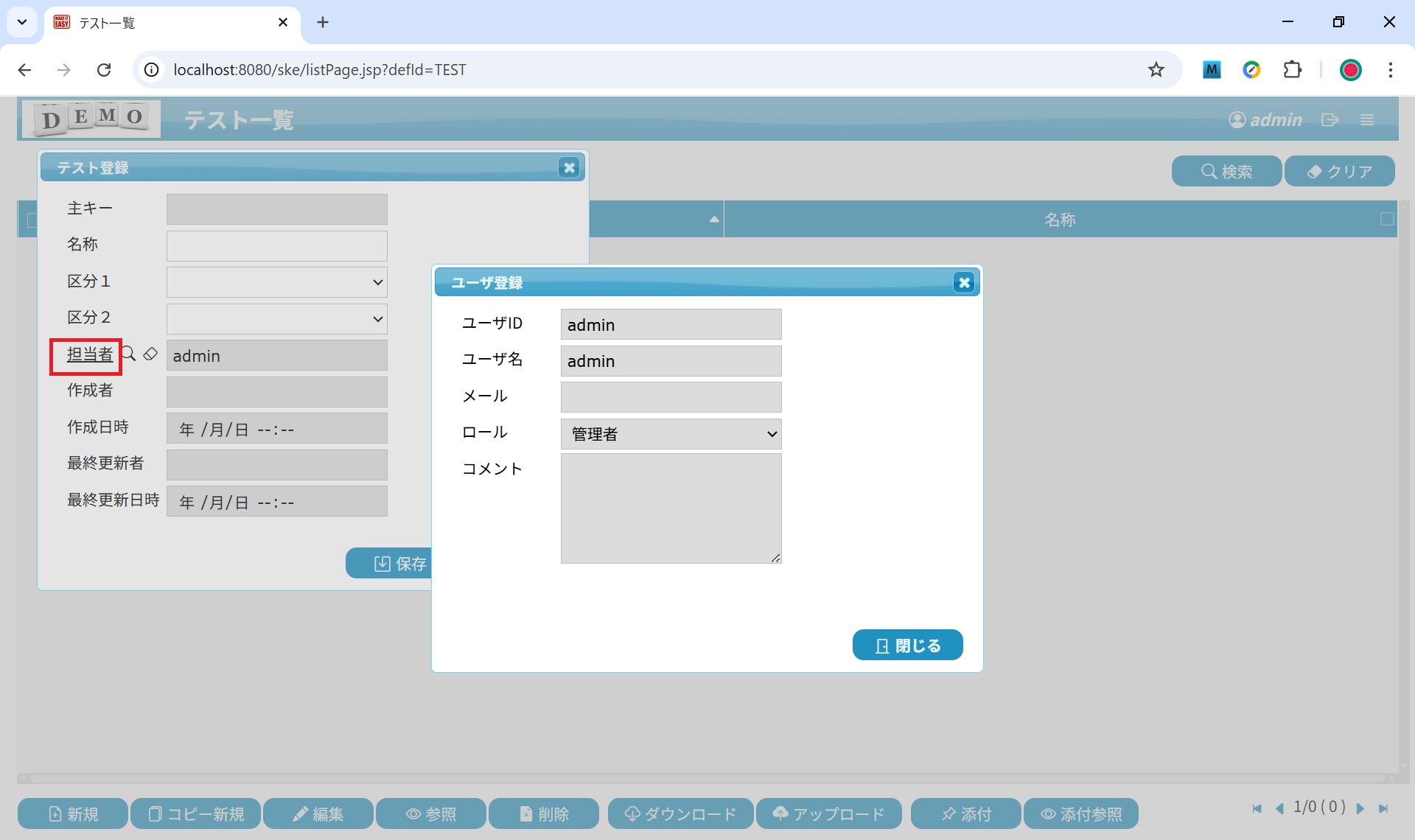Viewport: 1415px width, 840px height.
Task: Click the magnifier icon next to 担当者
Action: point(129,354)
